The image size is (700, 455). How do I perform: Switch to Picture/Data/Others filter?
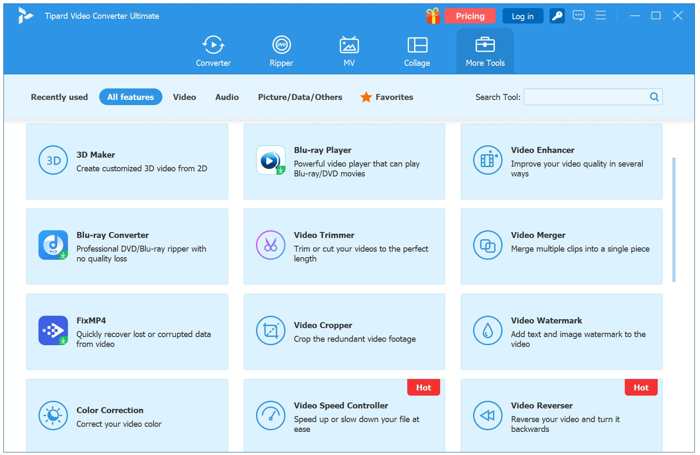coord(300,97)
